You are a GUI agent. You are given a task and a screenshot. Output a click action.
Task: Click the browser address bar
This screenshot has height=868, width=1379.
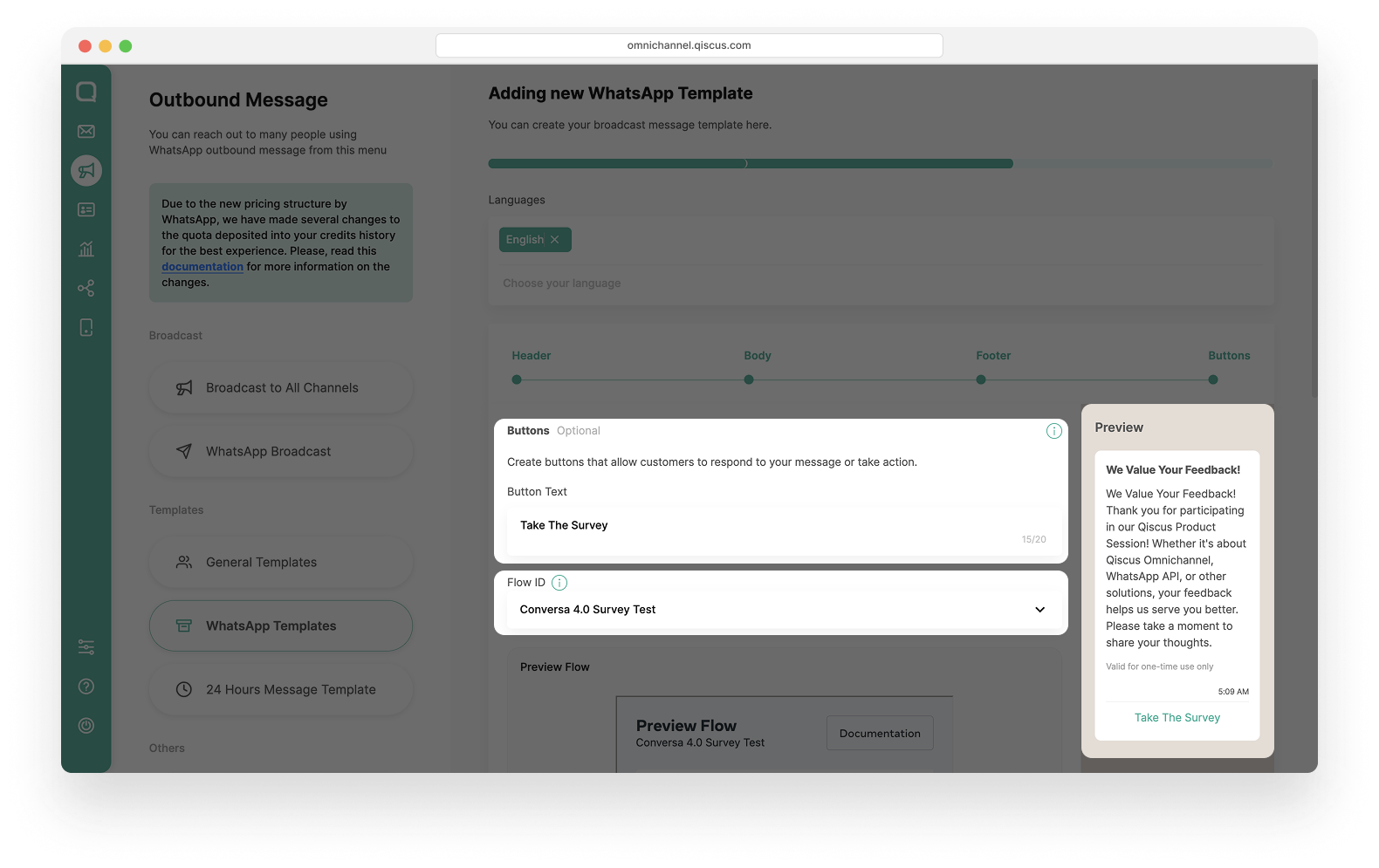point(689,45)
